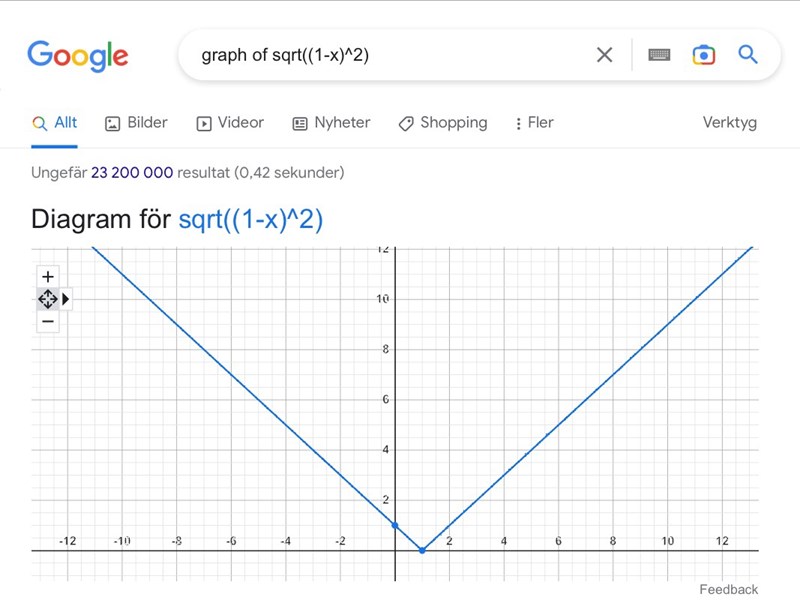Open the Nyheter tab
Image resolution: width=800 pixels, height=600 pixels.
[x=331, y=123]
